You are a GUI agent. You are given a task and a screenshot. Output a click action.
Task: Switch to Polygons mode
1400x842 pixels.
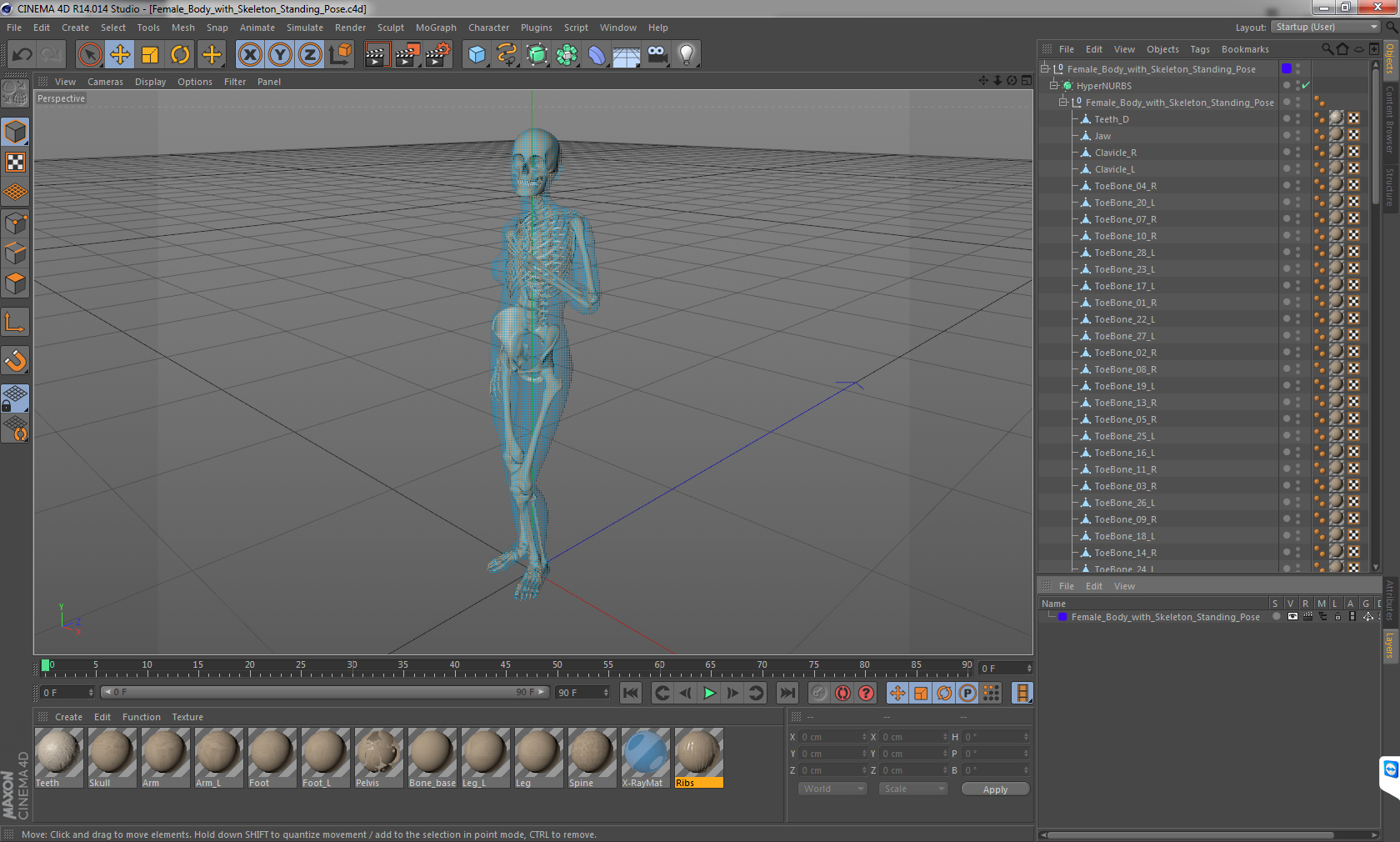[16, 283]
